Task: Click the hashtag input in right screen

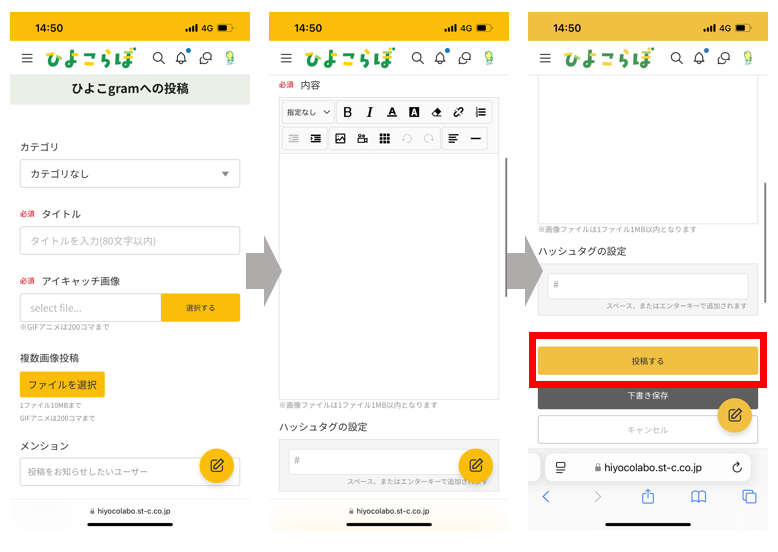Action: coord(648,285)
